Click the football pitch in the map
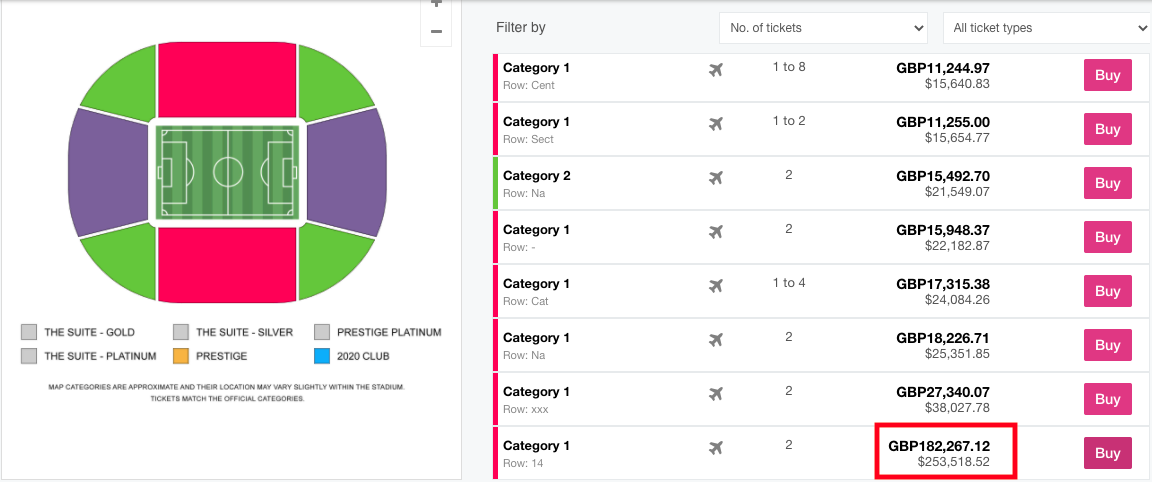The height and width of the screenshot is (482, 1152). pyautogui.click(x=227, y=171)
